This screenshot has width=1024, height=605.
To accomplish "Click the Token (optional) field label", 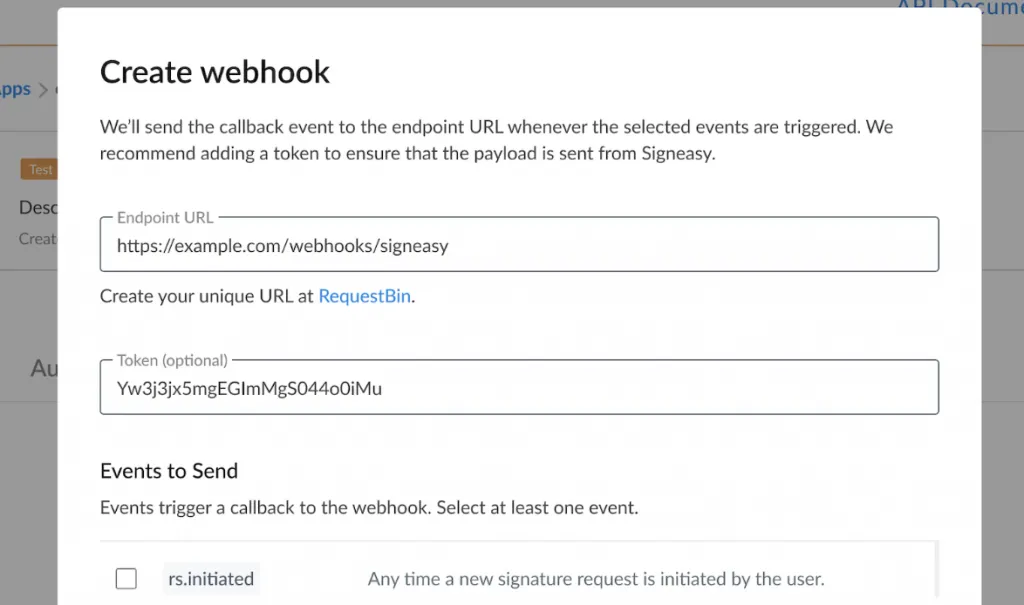I will coord(165,360).
